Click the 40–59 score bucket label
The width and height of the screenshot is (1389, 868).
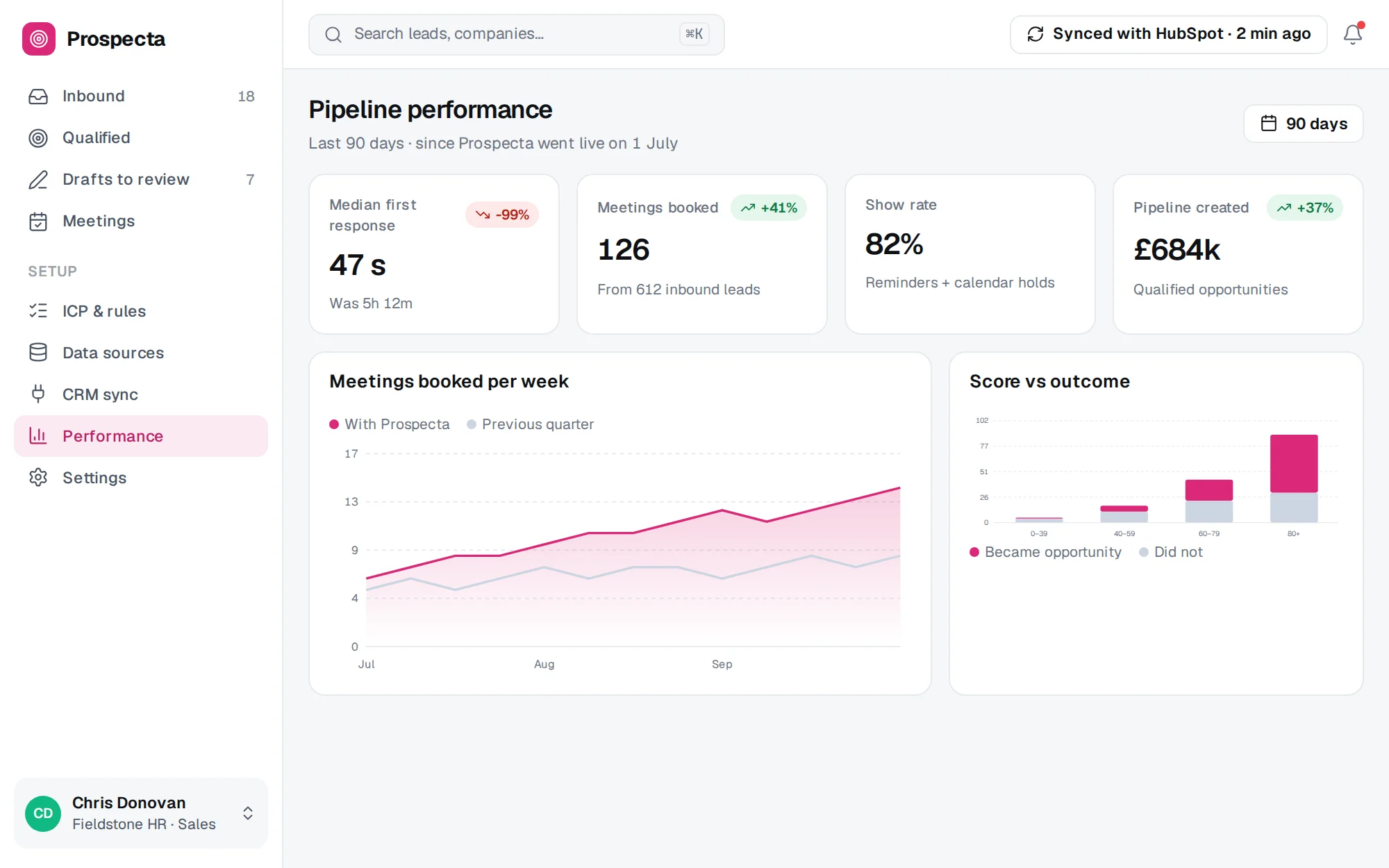[x=1124, y=534]
